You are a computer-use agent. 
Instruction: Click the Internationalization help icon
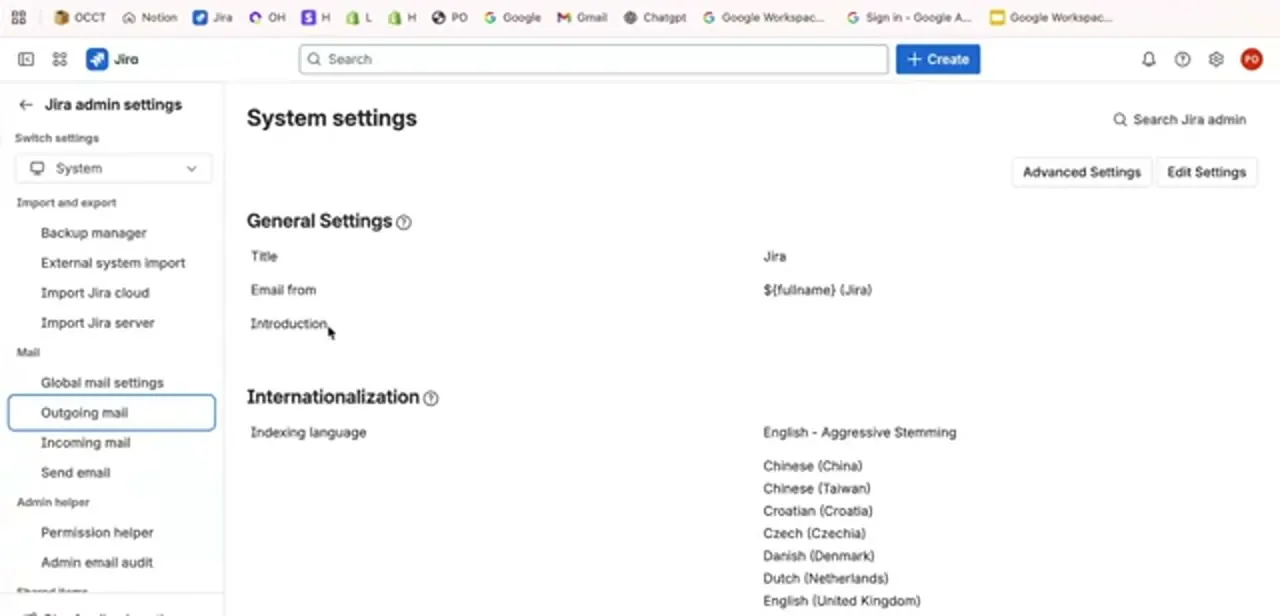[431, 398]
